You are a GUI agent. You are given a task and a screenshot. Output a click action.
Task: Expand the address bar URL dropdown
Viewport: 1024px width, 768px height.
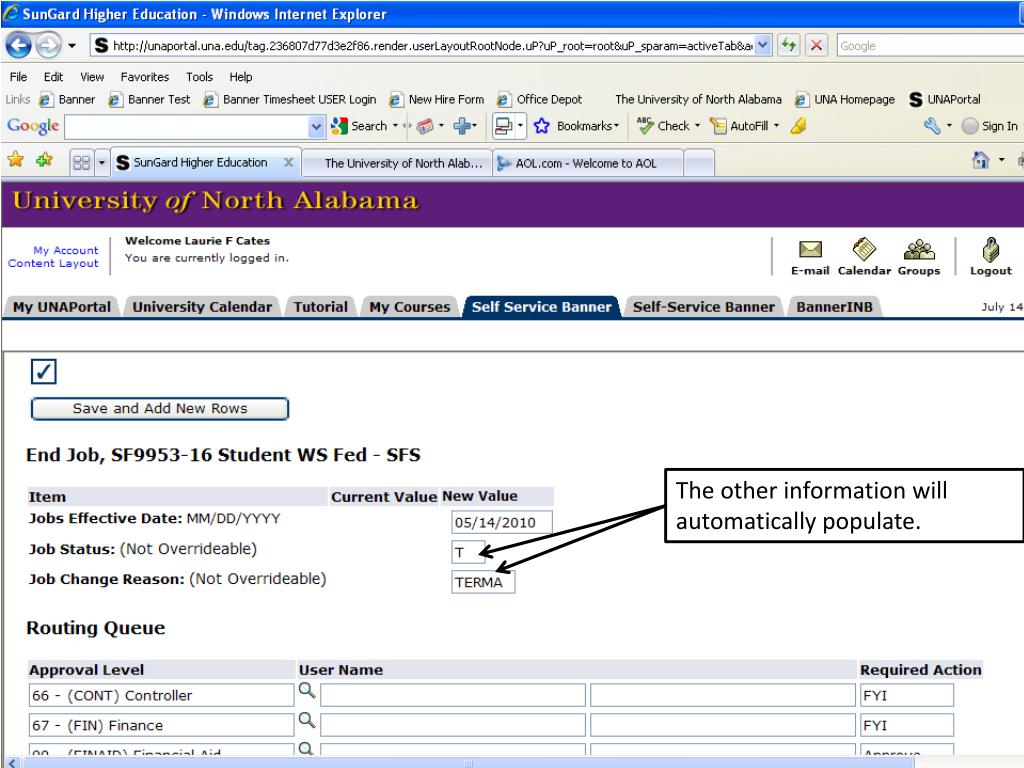(x=763, y=45)
